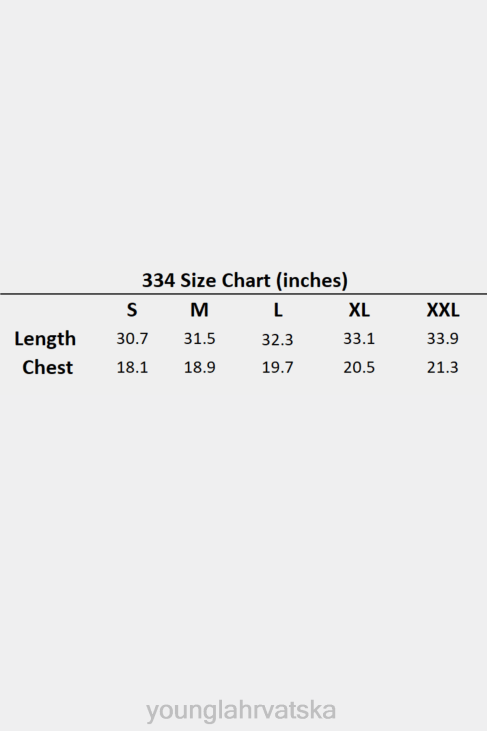Click the 19.7 chest value for L

(277, 367)
